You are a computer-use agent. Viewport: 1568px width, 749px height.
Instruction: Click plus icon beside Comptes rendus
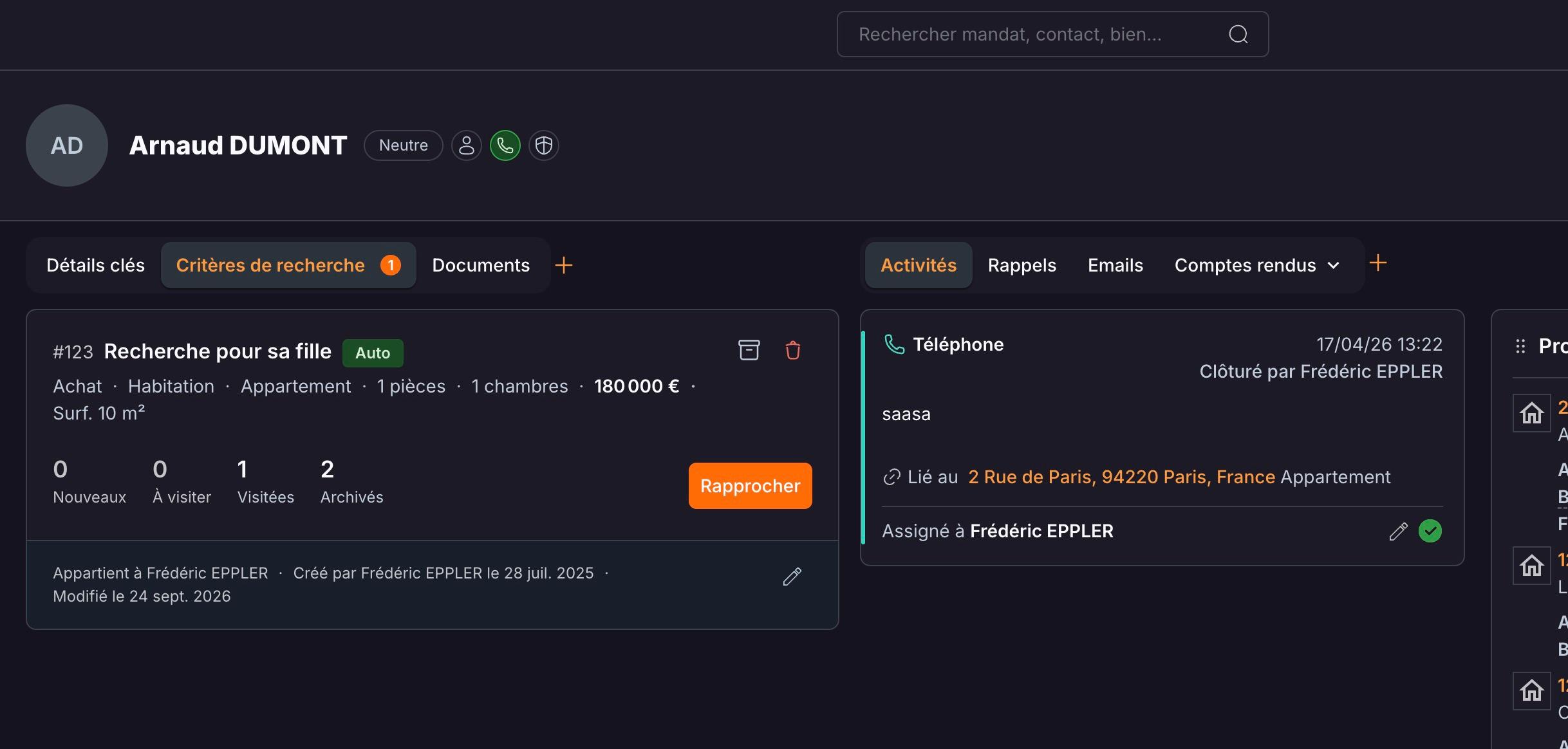pos(1377,263)
